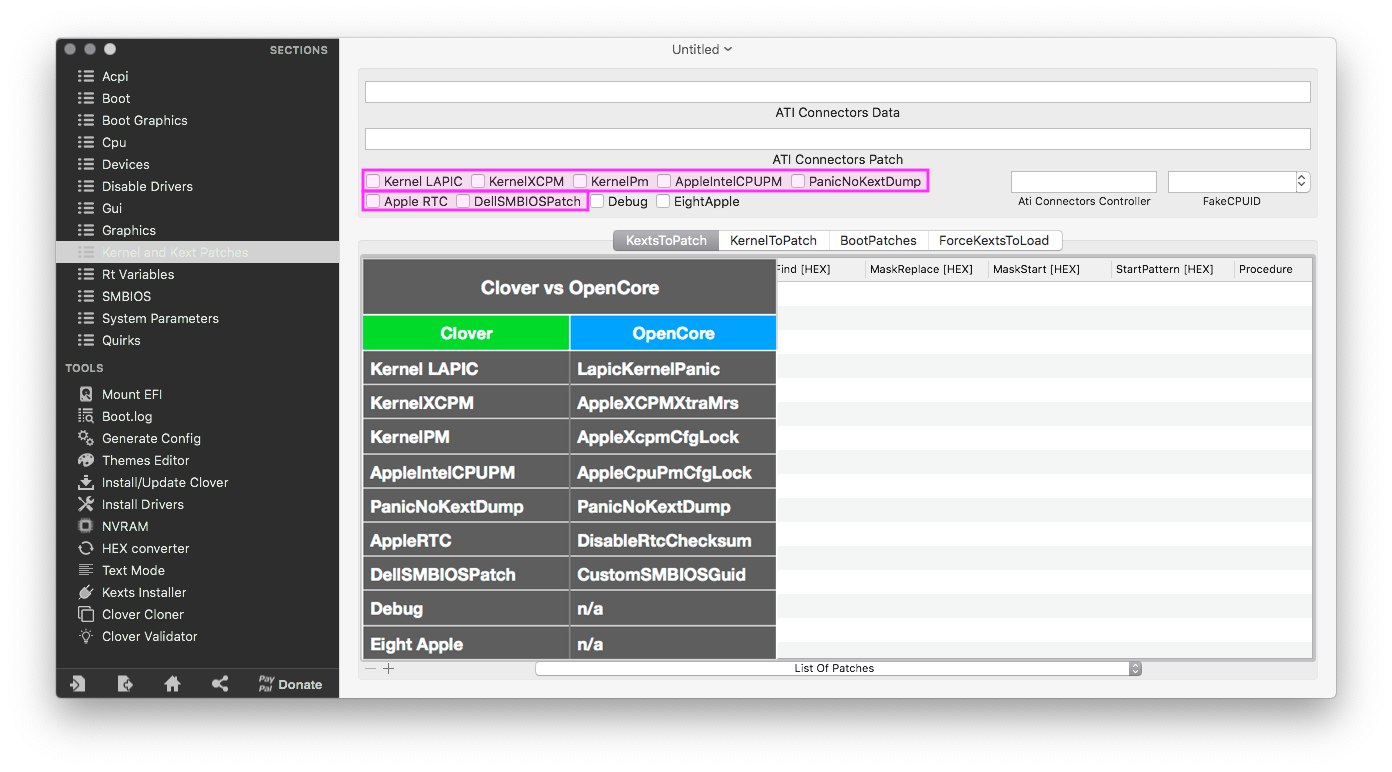Click the MaskStart [HEX] column header
This screenshot has width=1392, height=772.
1049,269
